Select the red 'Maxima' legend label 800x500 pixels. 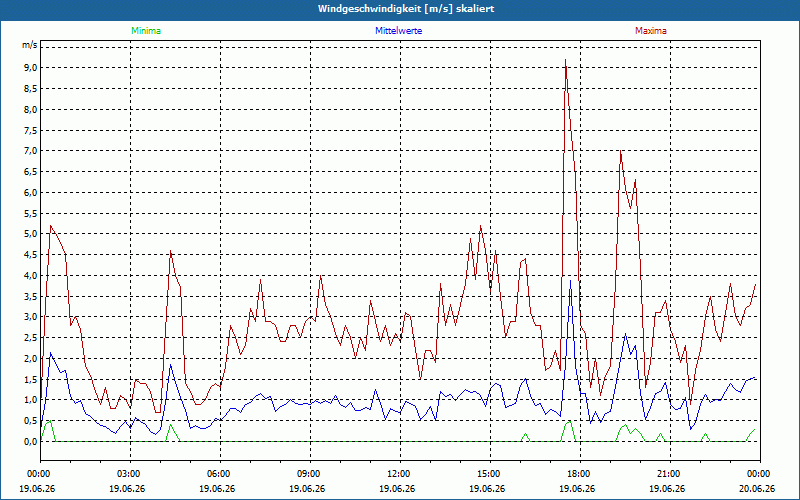tap(651, 31)
